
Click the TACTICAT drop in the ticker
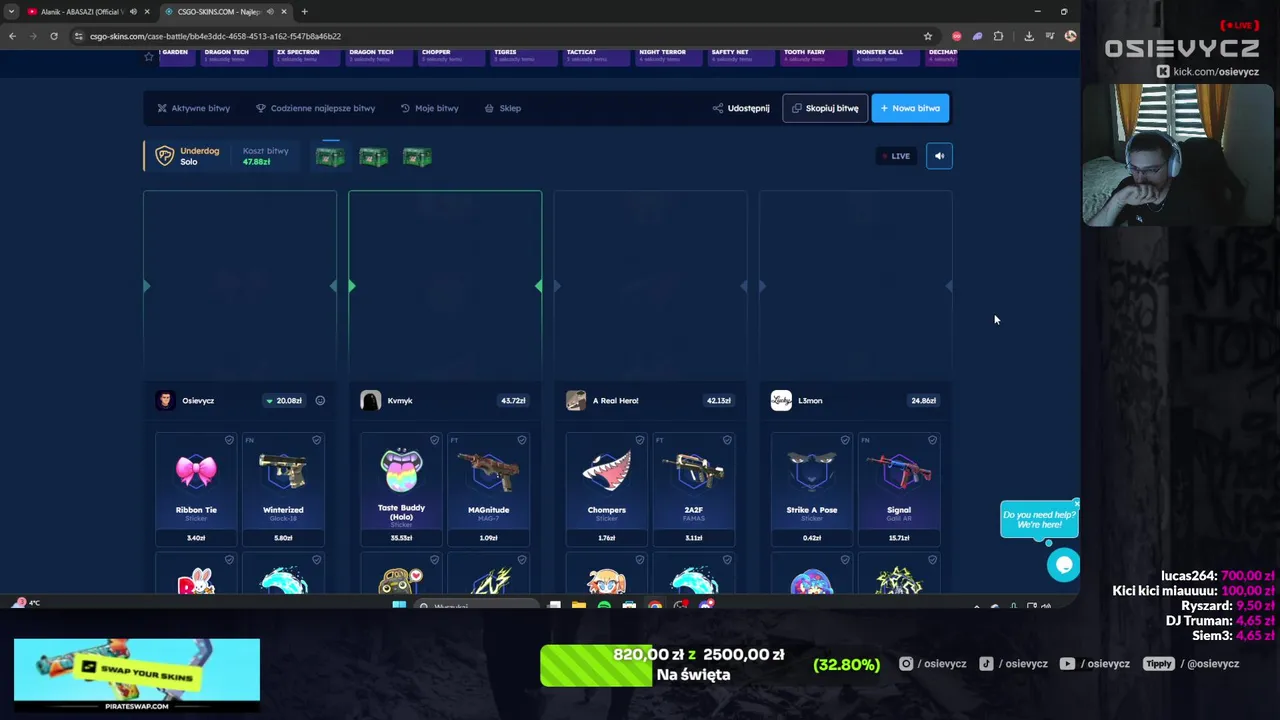pyautogui.click(x=594, y=56)
